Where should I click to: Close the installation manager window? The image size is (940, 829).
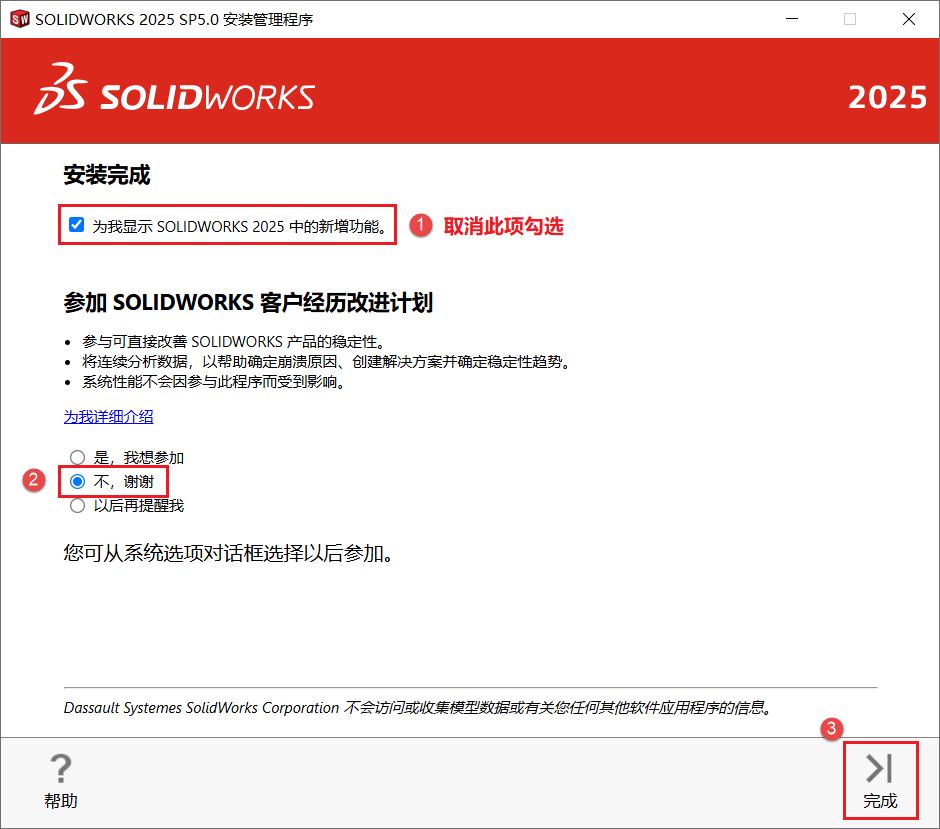(x=909, y=19)
